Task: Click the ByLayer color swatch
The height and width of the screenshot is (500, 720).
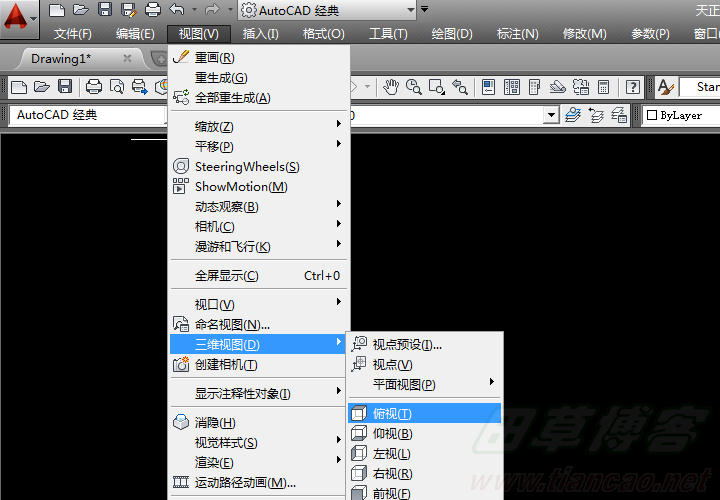Action: point(652,115)
